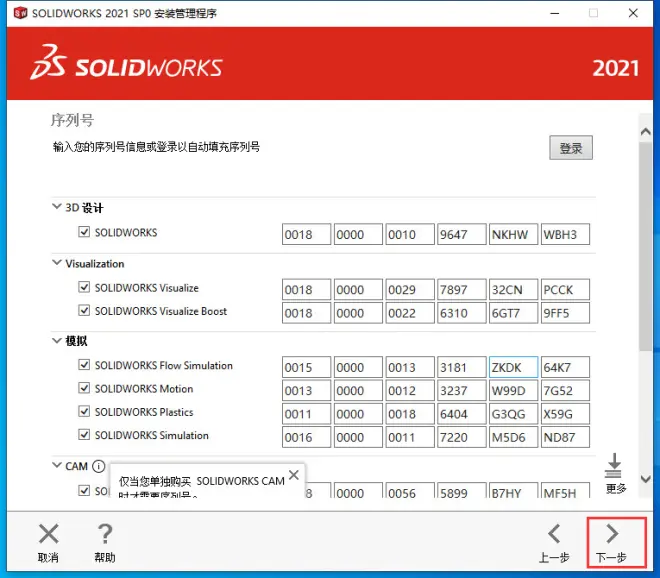This screenshot has height=578, width=660.
Task: Toggle the SOLIDWORKS Visualize checkbox
Action: [x=84, y=287]
